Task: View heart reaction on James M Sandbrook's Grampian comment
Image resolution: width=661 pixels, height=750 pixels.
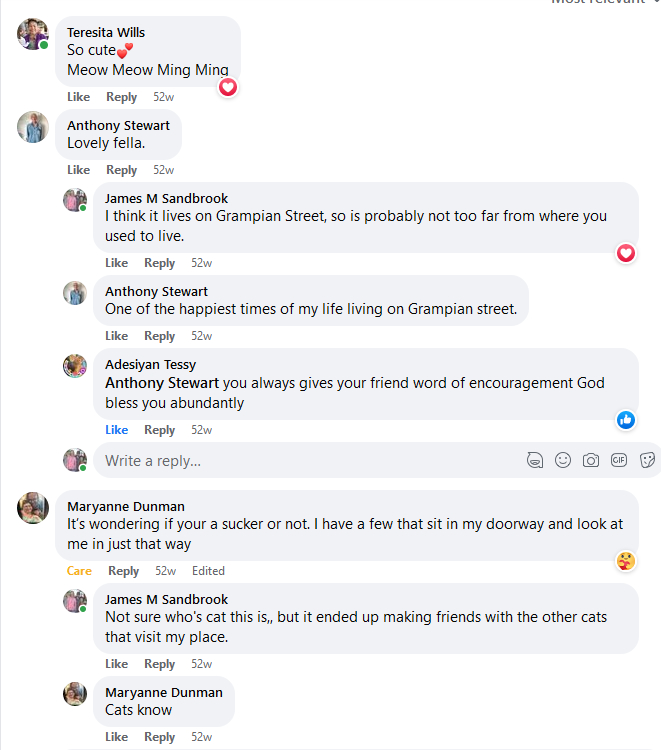Action: pos(626,253)
